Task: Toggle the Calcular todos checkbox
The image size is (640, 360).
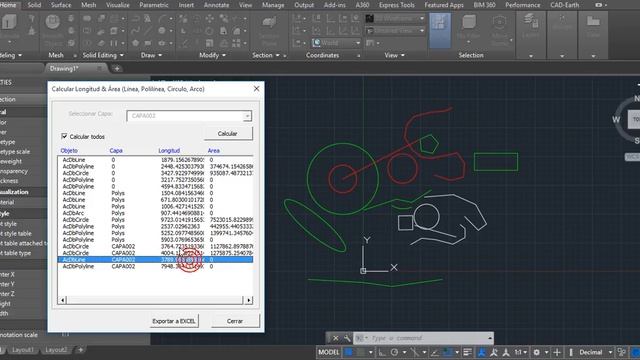Action: click(x=64, y=136)
